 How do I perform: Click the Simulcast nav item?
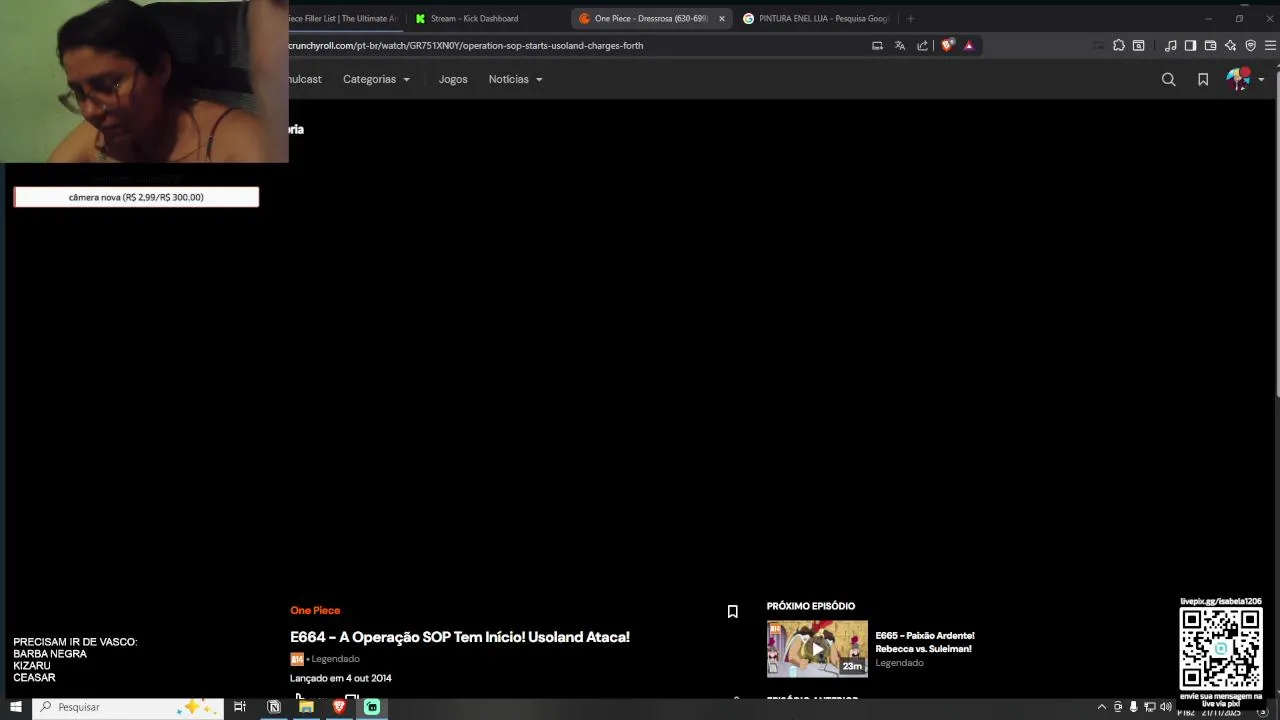point(305,79)
